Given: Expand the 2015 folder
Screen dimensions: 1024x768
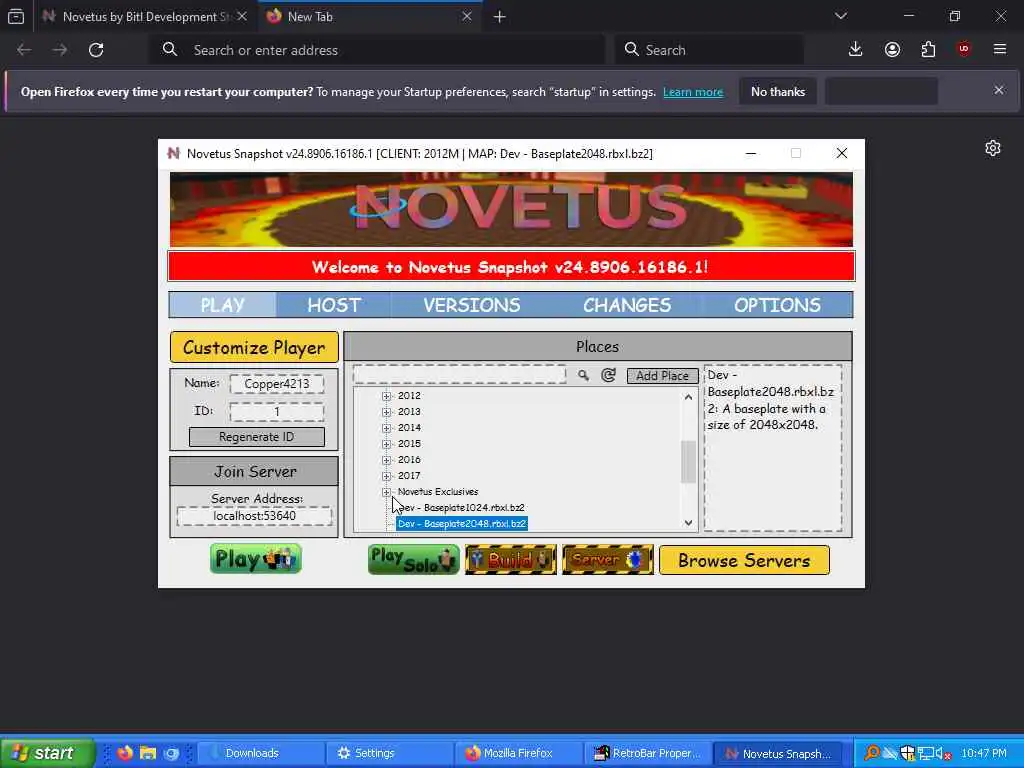Looking at the screenshot, I should 387,443.
